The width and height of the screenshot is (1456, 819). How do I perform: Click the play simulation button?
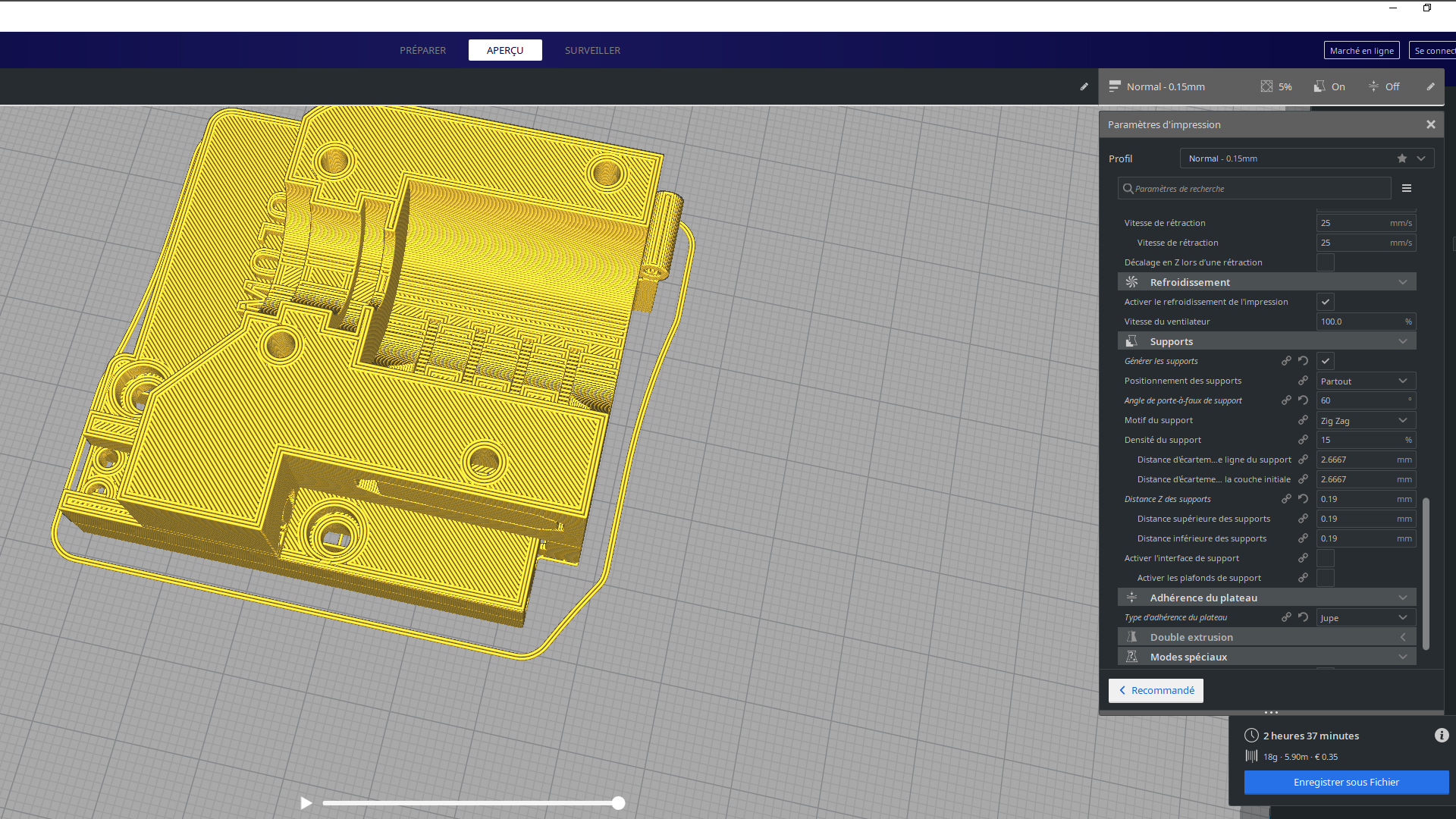pos(306,803)
